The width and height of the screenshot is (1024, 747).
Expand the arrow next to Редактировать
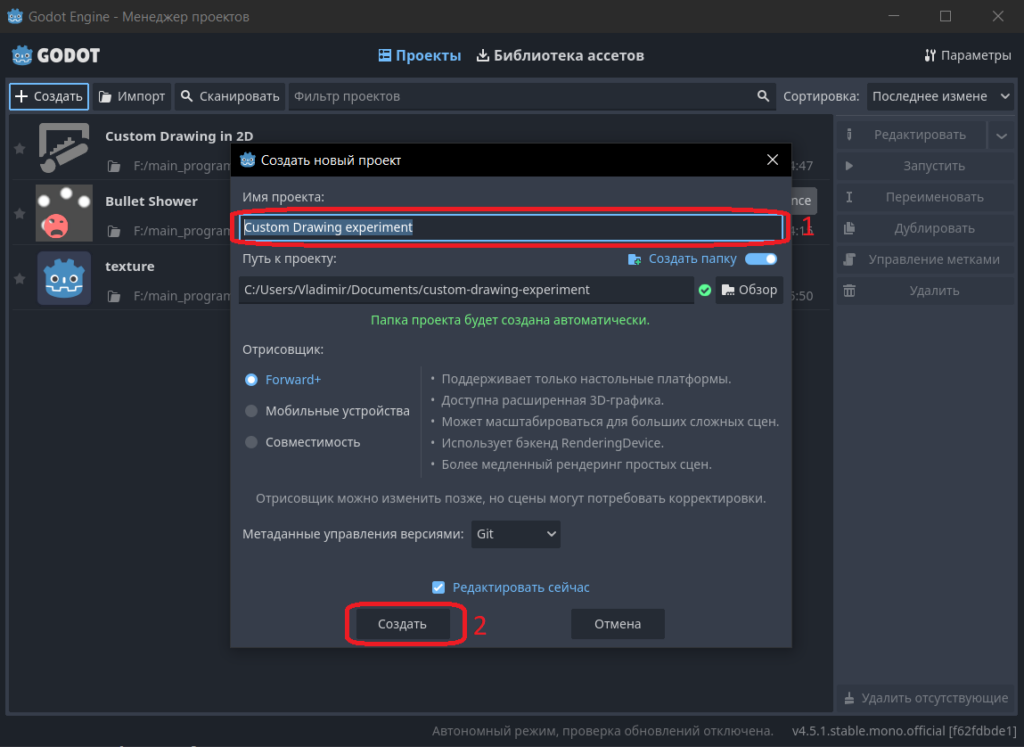(x=1002, y=135)
